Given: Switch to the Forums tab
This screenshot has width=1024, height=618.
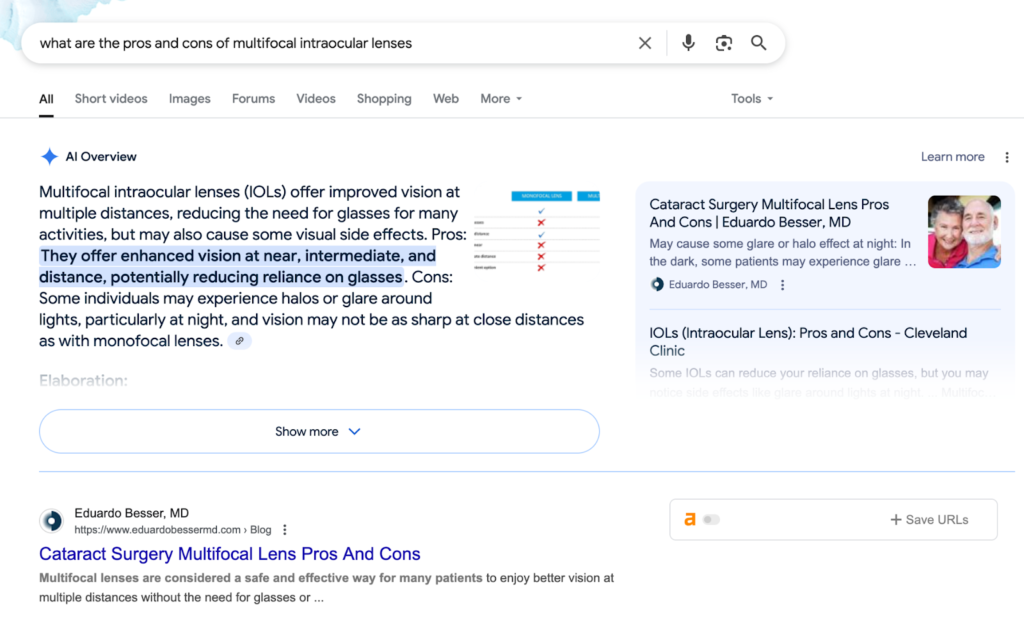Looking at the screenshot, I should click(x=253, y=99).
